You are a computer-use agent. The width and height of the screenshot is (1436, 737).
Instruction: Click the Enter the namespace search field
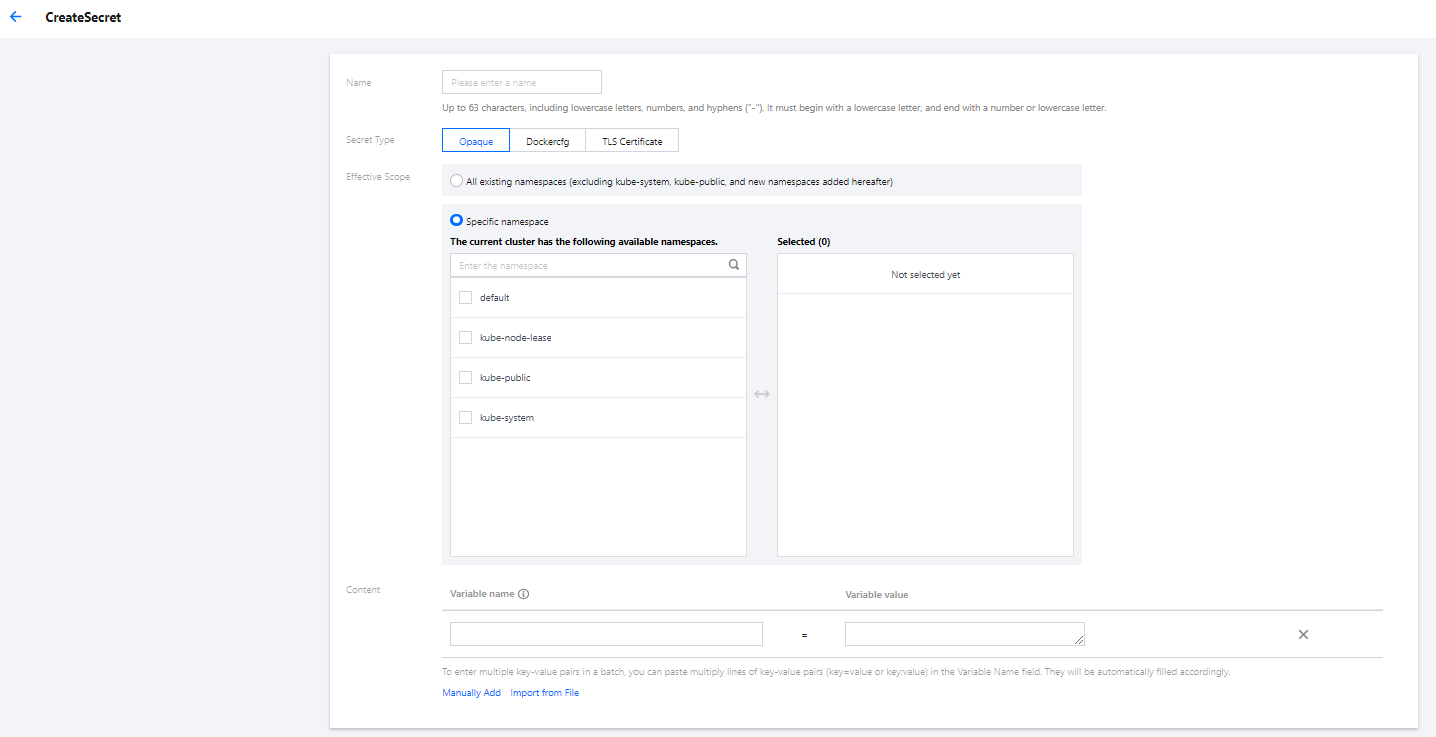(588, 266)
